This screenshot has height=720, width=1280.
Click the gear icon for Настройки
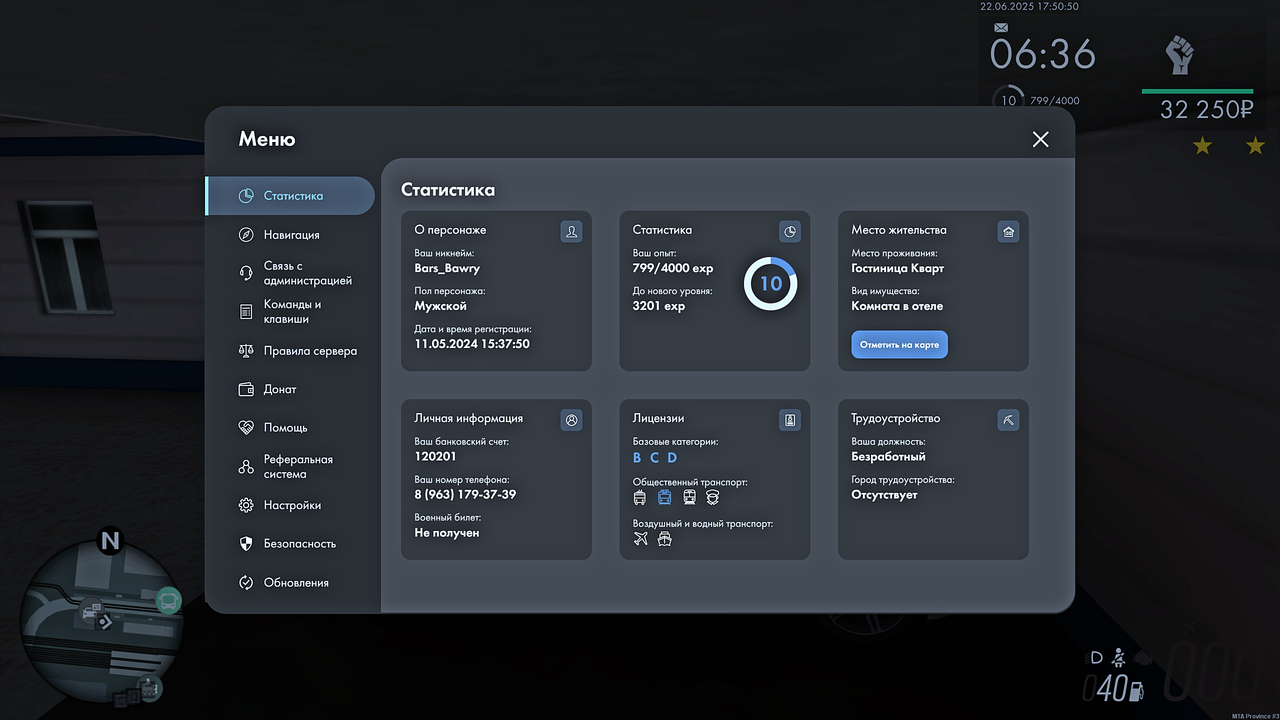coord(246,505)
